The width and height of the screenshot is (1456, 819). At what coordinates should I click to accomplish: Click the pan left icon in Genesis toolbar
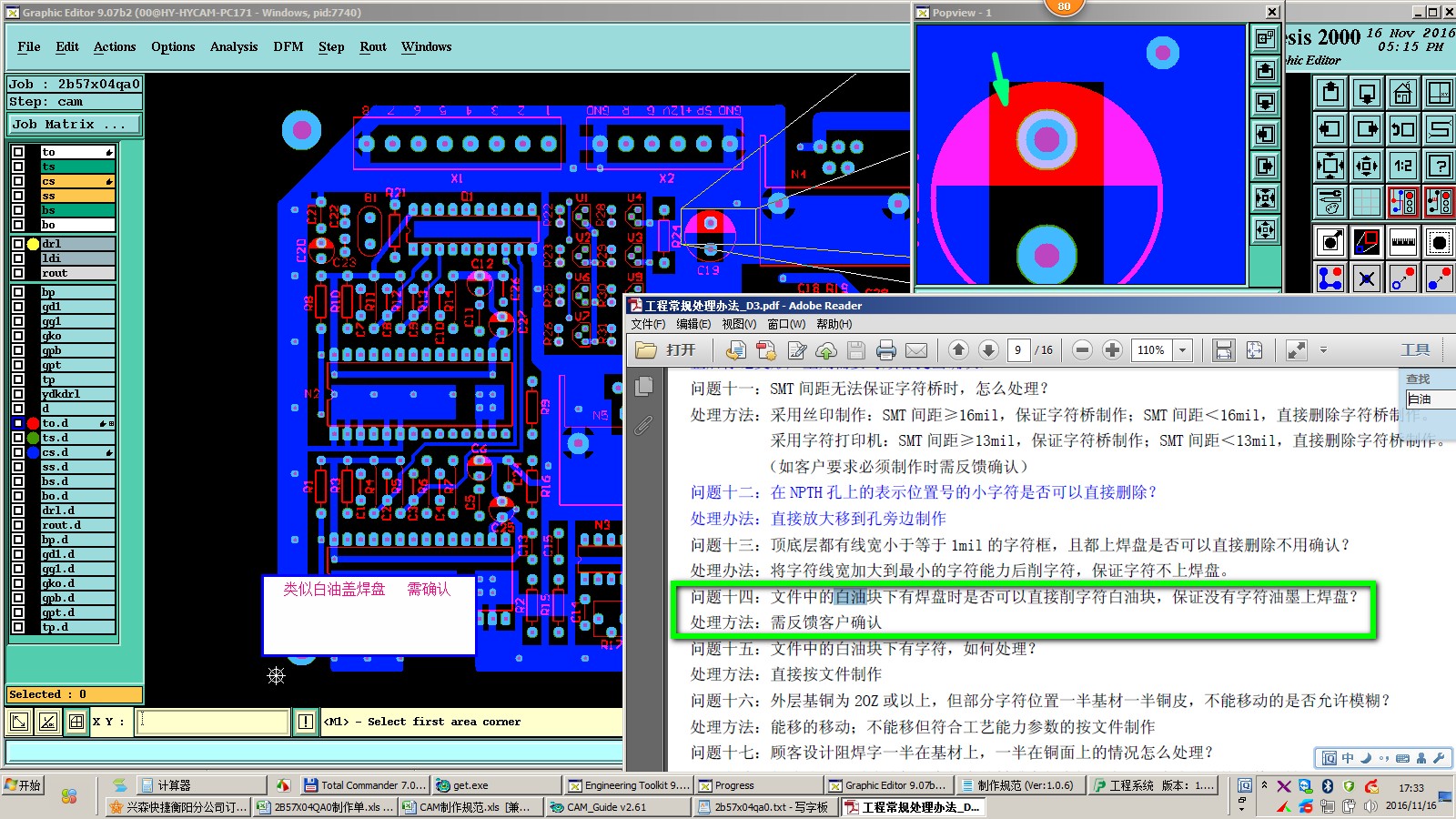tap(1330, 129)
